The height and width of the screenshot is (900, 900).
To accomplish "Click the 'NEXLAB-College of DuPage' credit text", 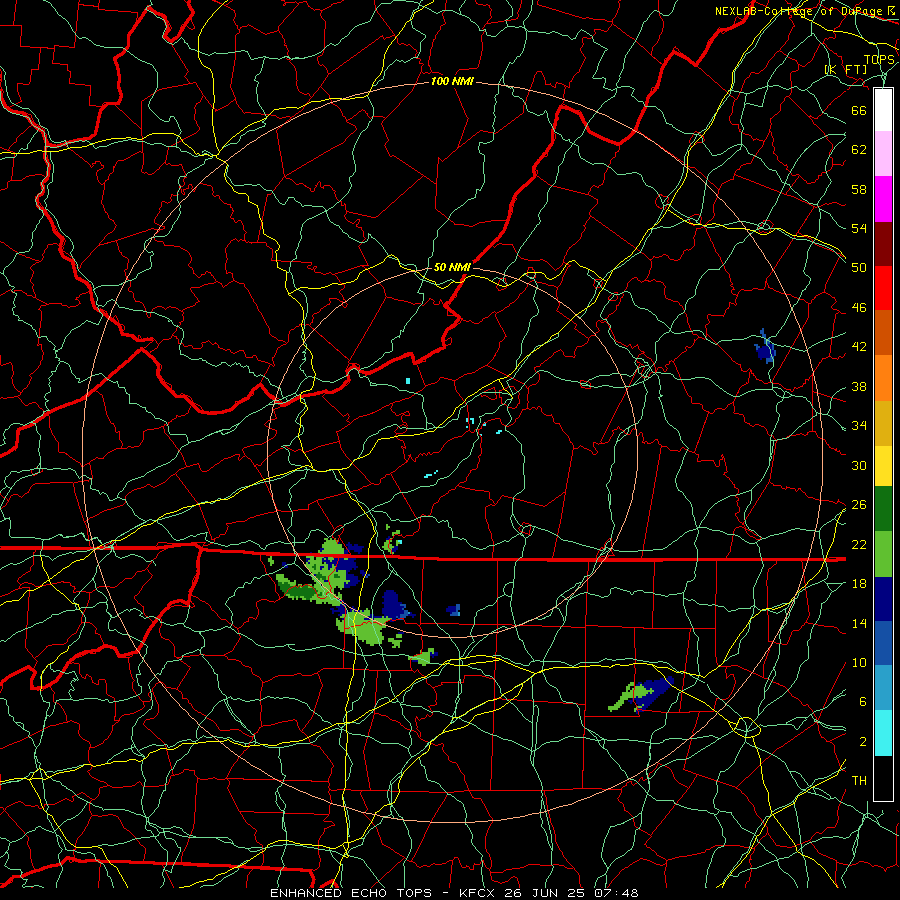I will coord(800,11).
